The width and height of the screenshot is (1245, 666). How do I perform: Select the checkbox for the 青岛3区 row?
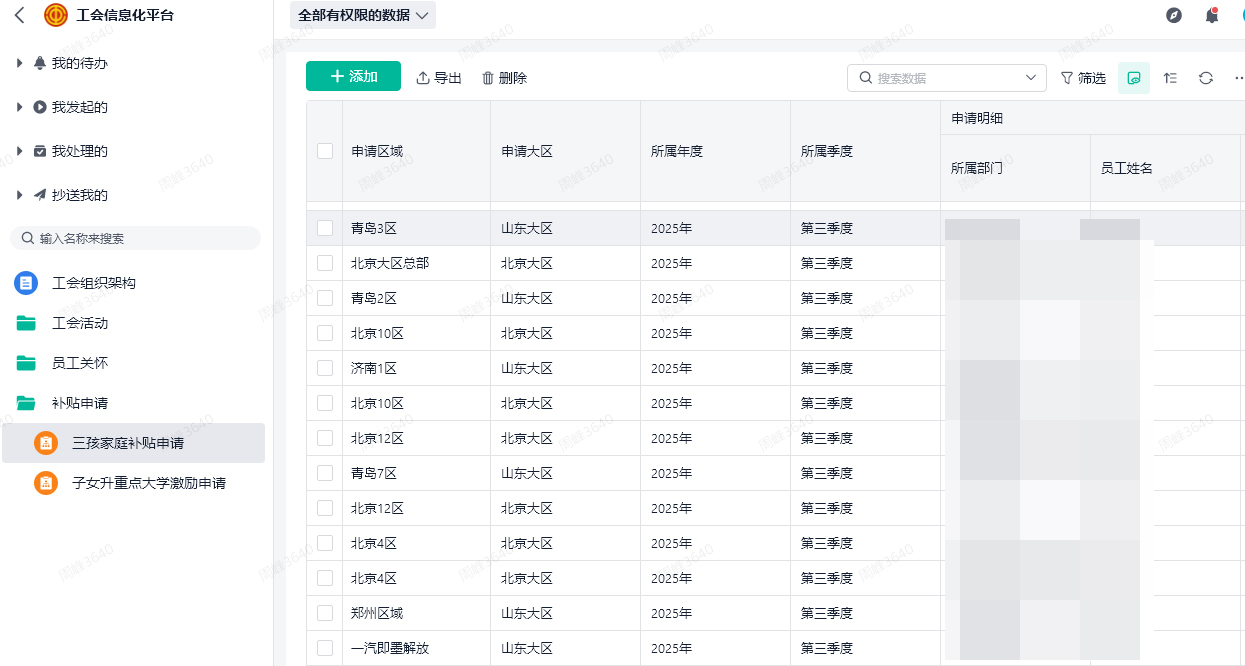click(325, 228)
